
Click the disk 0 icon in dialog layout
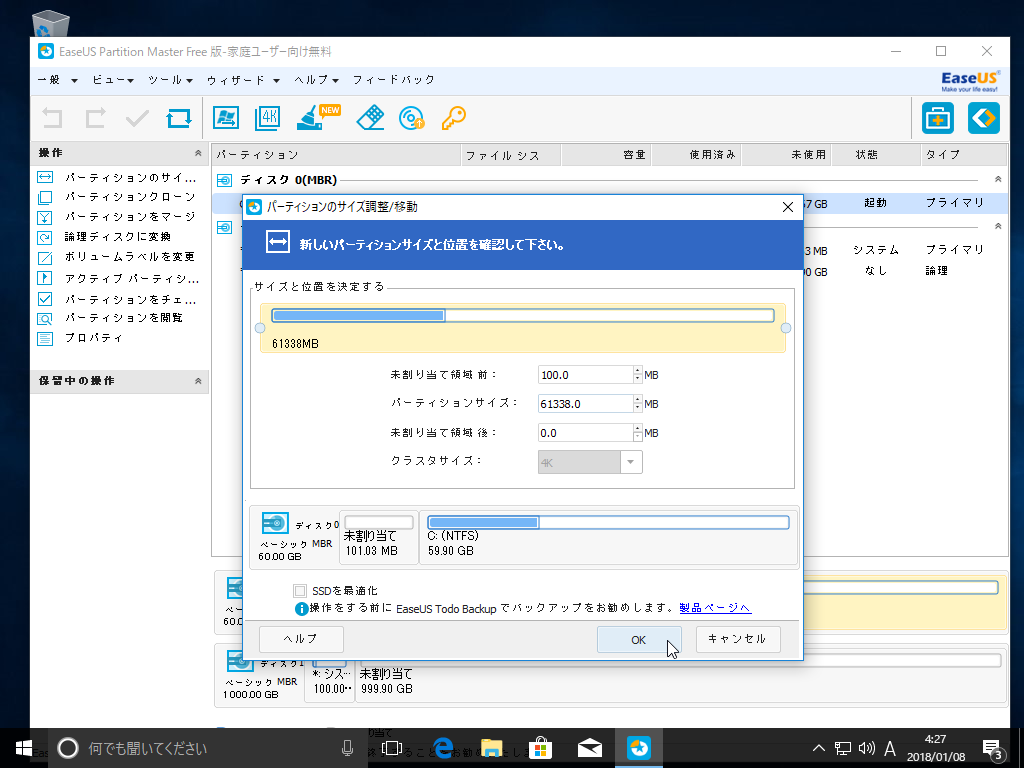pyautogui.click(x=275, y=523)
